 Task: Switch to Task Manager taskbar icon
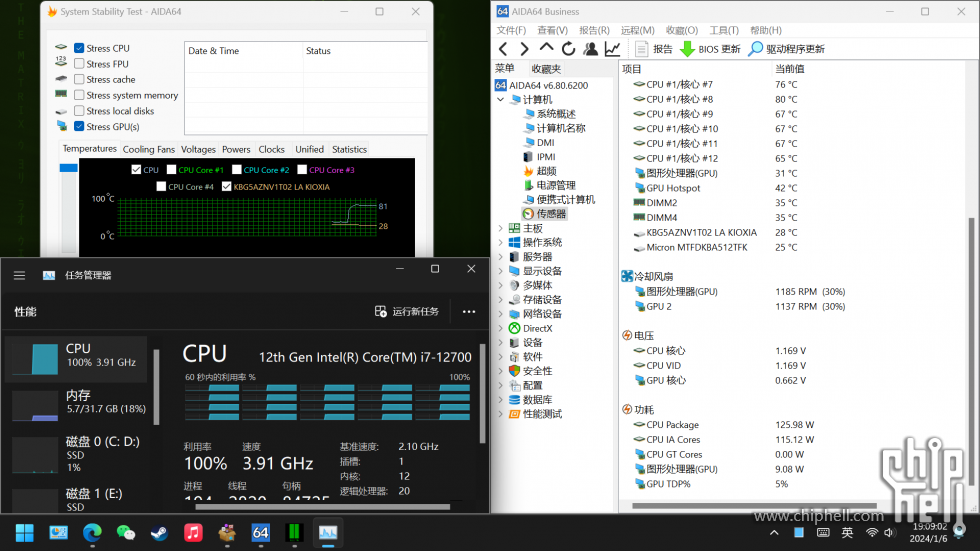click(x=328, y=533)
